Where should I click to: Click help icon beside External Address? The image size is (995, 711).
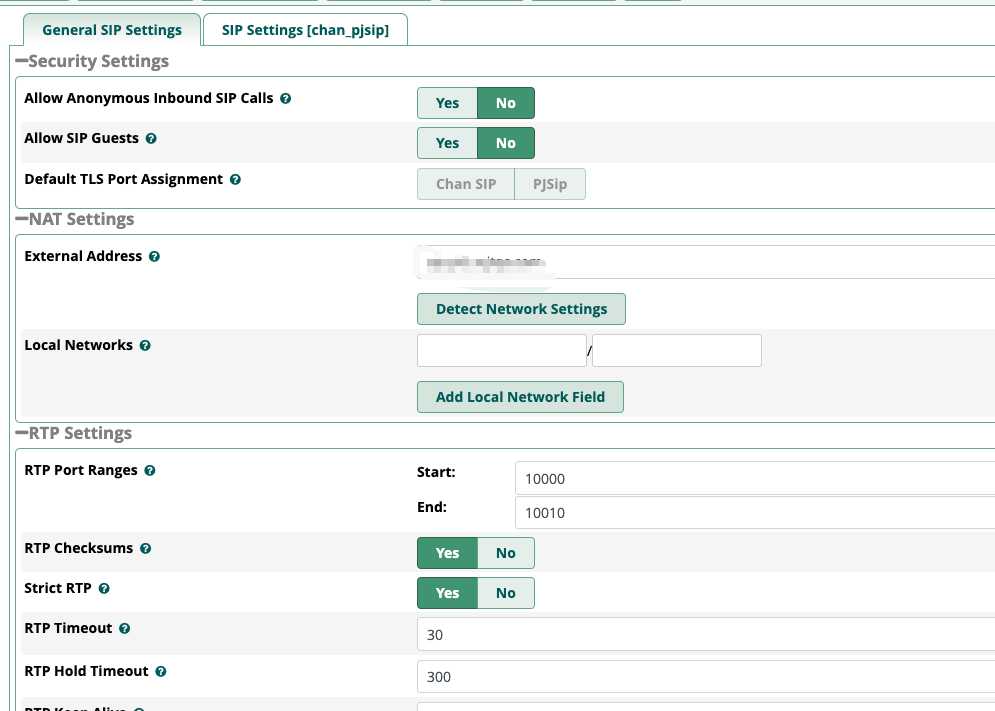[155, 257]
